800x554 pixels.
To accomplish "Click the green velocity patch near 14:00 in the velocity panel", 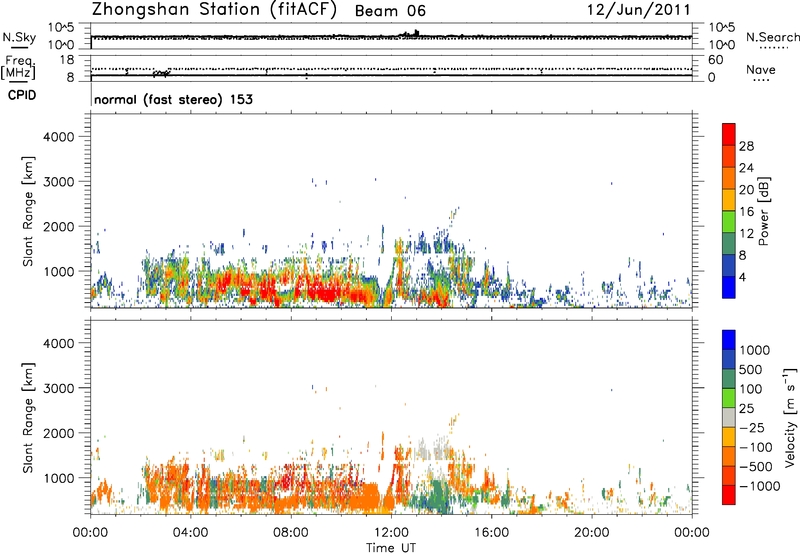I will 438,496.
